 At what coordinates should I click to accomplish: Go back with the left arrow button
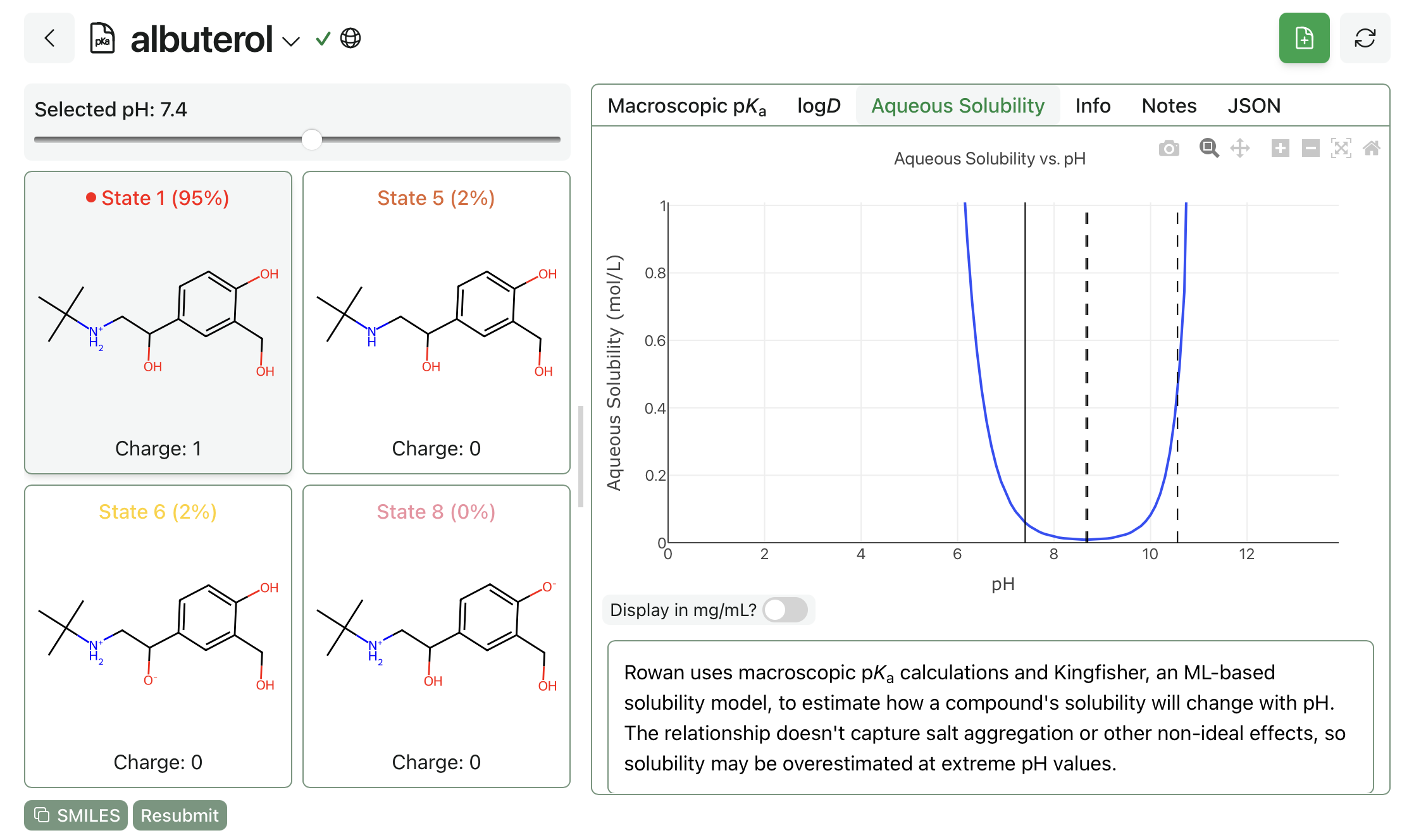pyautogui.click(x=49, y=38)
